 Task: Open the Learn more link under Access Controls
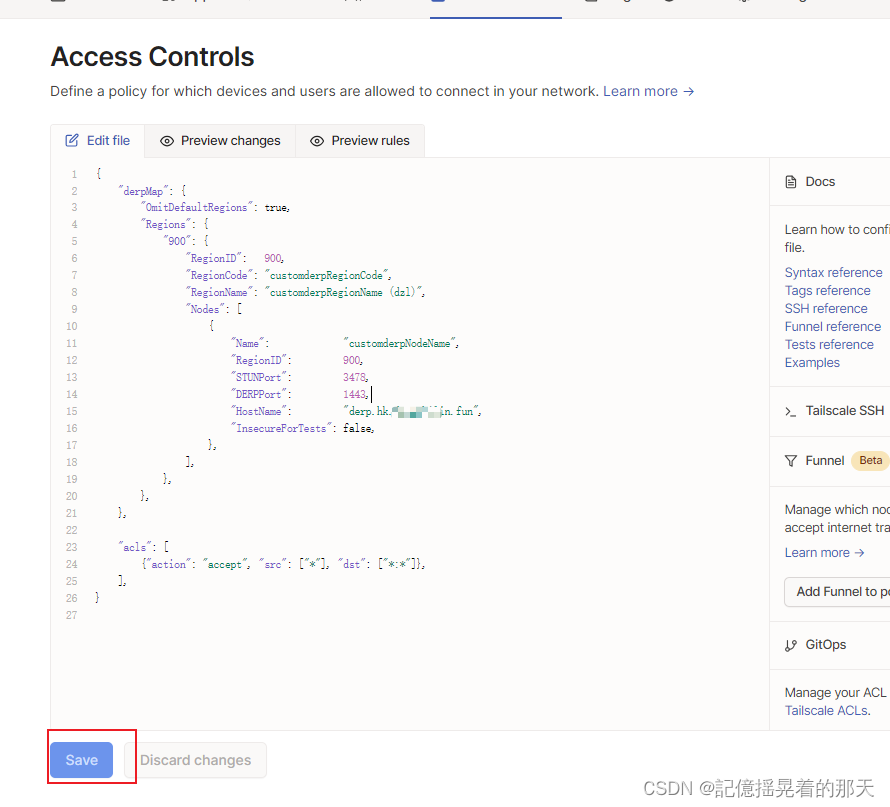tap(648, 91)
